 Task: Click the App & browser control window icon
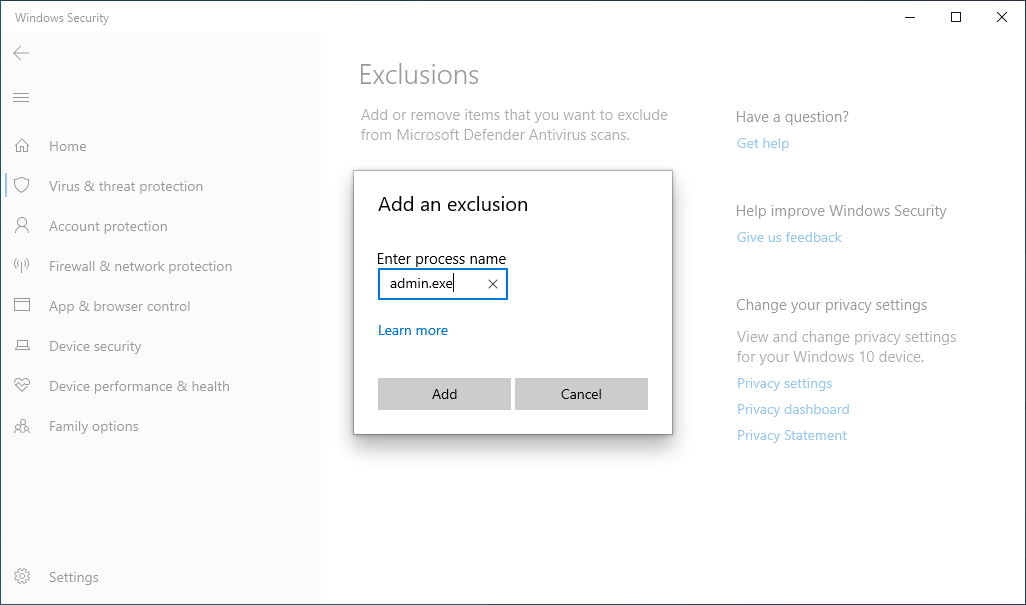point(22,305)
